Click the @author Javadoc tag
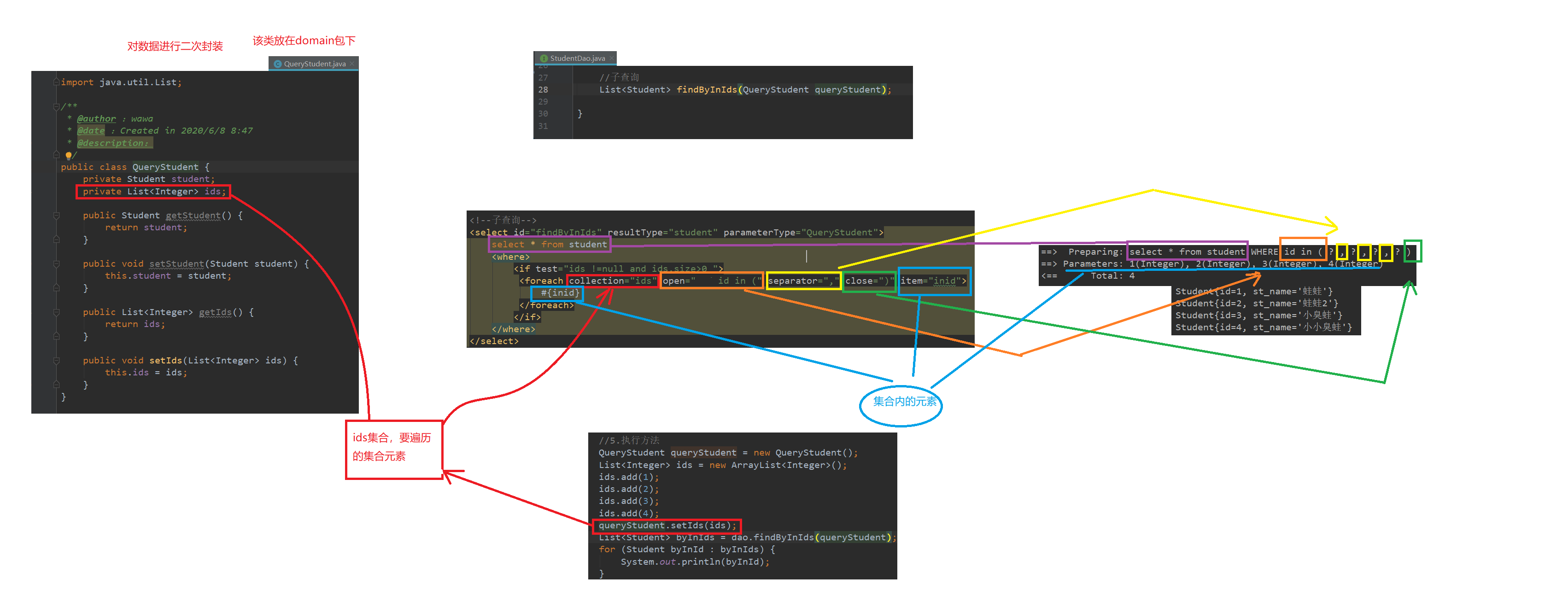 [96, 119]
